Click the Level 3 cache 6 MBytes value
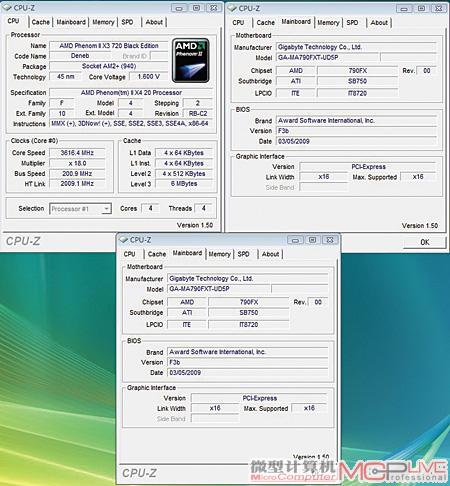The height and width of the screenshot is (486, 450). (x=184, y=184)
